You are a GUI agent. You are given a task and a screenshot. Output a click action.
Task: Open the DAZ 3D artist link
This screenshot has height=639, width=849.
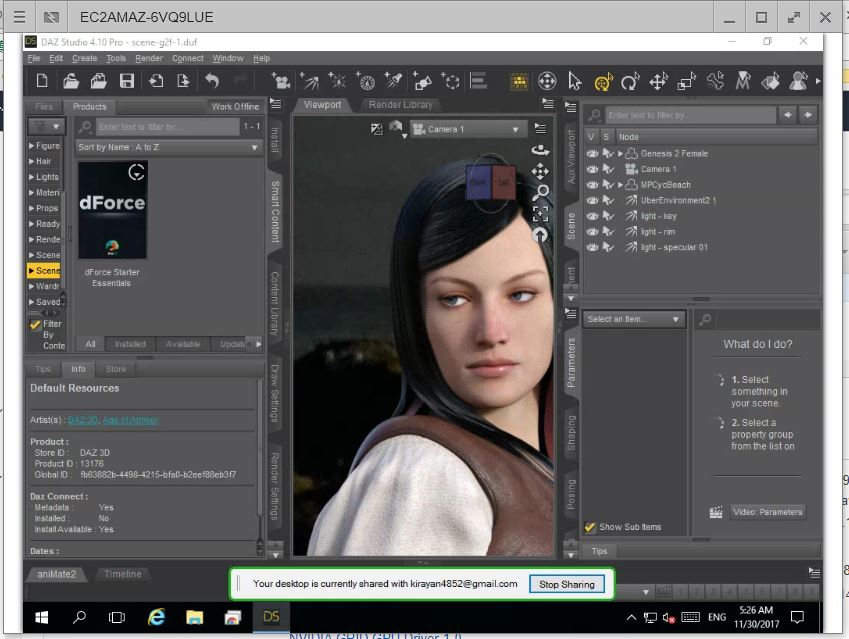[83, 420]
